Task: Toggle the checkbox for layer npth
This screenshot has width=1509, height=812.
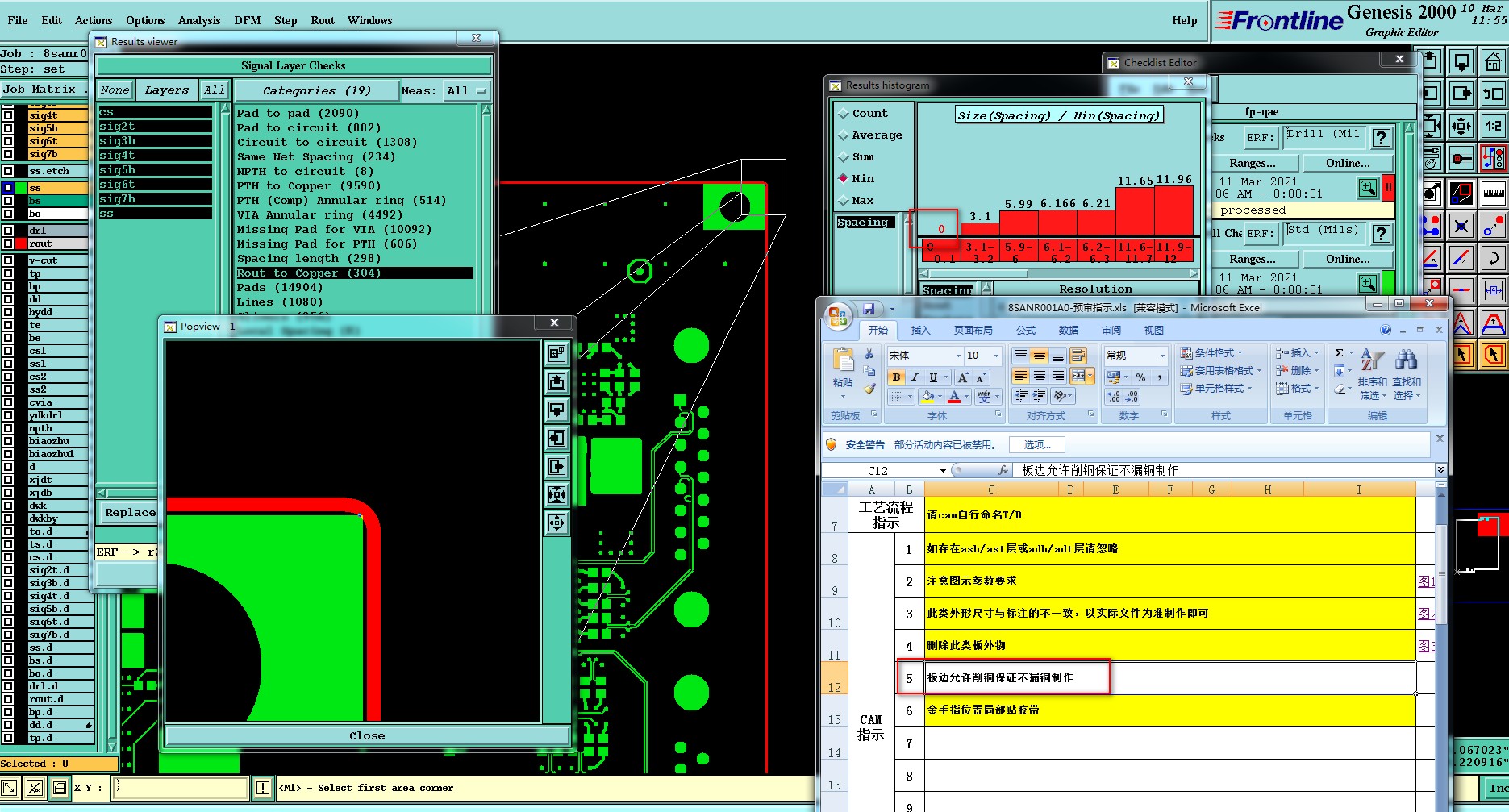Action: [x=8, y=428]
